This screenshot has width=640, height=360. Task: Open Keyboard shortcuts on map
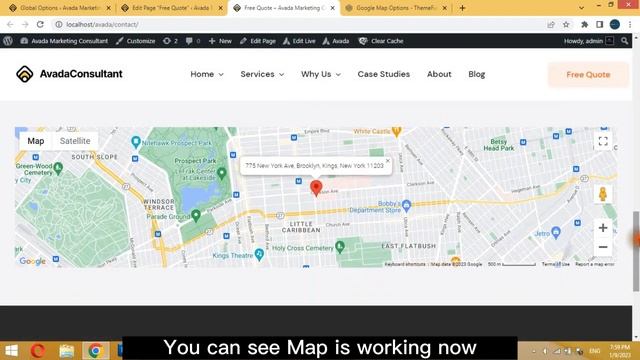pos(405,264)
